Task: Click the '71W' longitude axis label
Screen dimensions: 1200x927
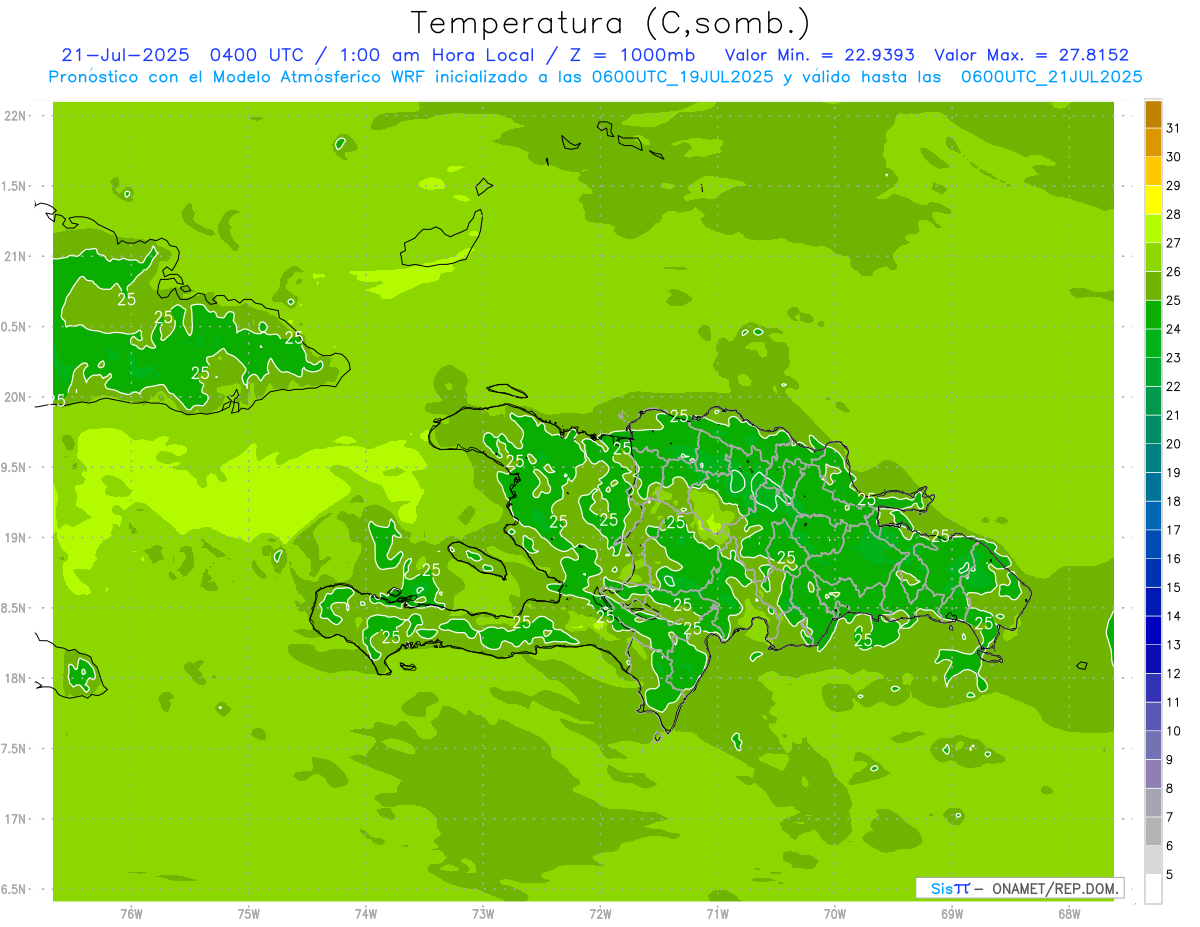Action: coord(717,914)
